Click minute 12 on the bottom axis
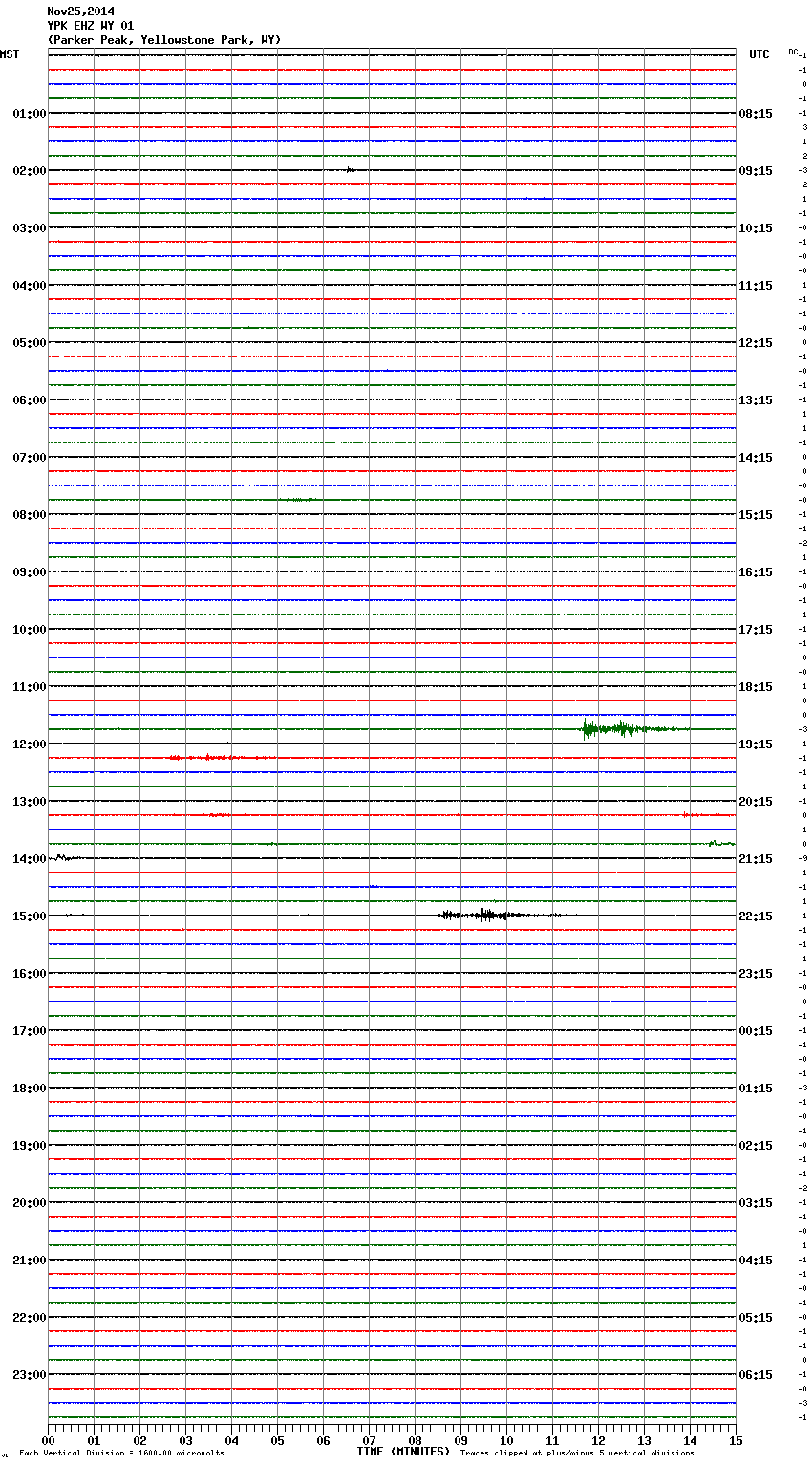812x1466 pixels. 598,1440
